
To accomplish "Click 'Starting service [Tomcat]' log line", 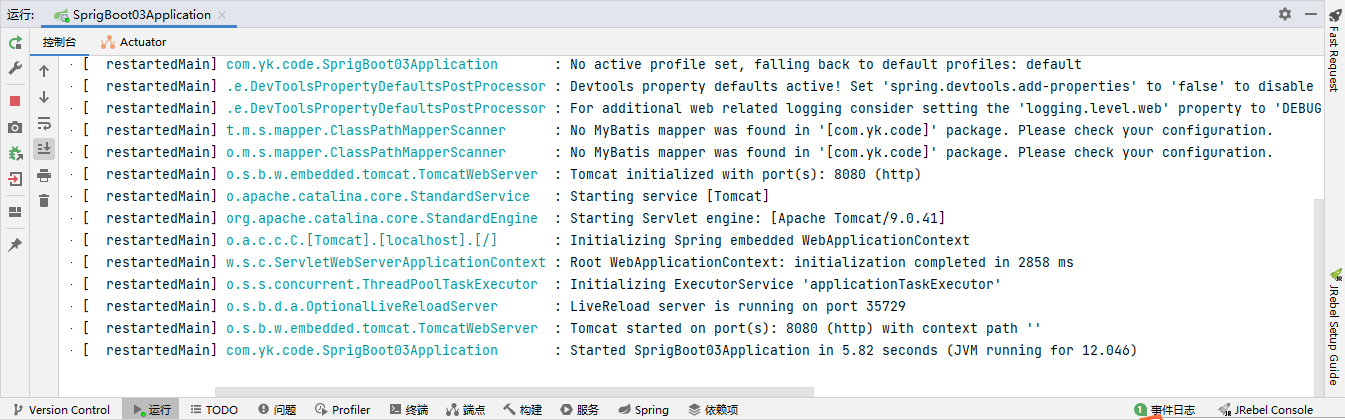I will click(670, 196).
